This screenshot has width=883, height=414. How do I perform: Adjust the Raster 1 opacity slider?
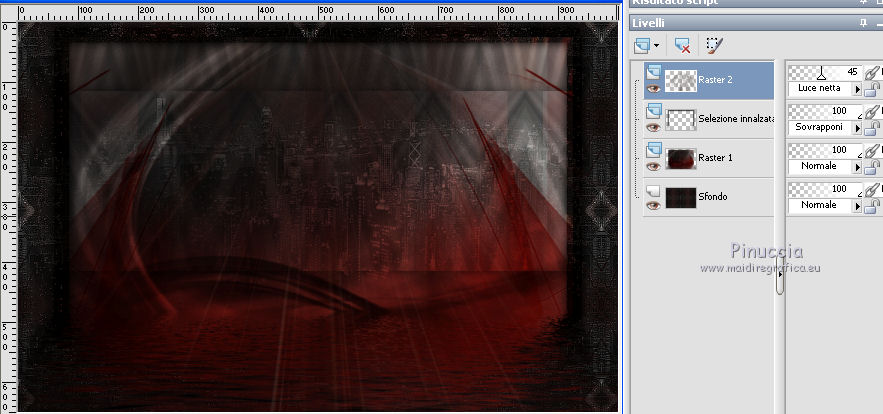[x=825, y=150]
